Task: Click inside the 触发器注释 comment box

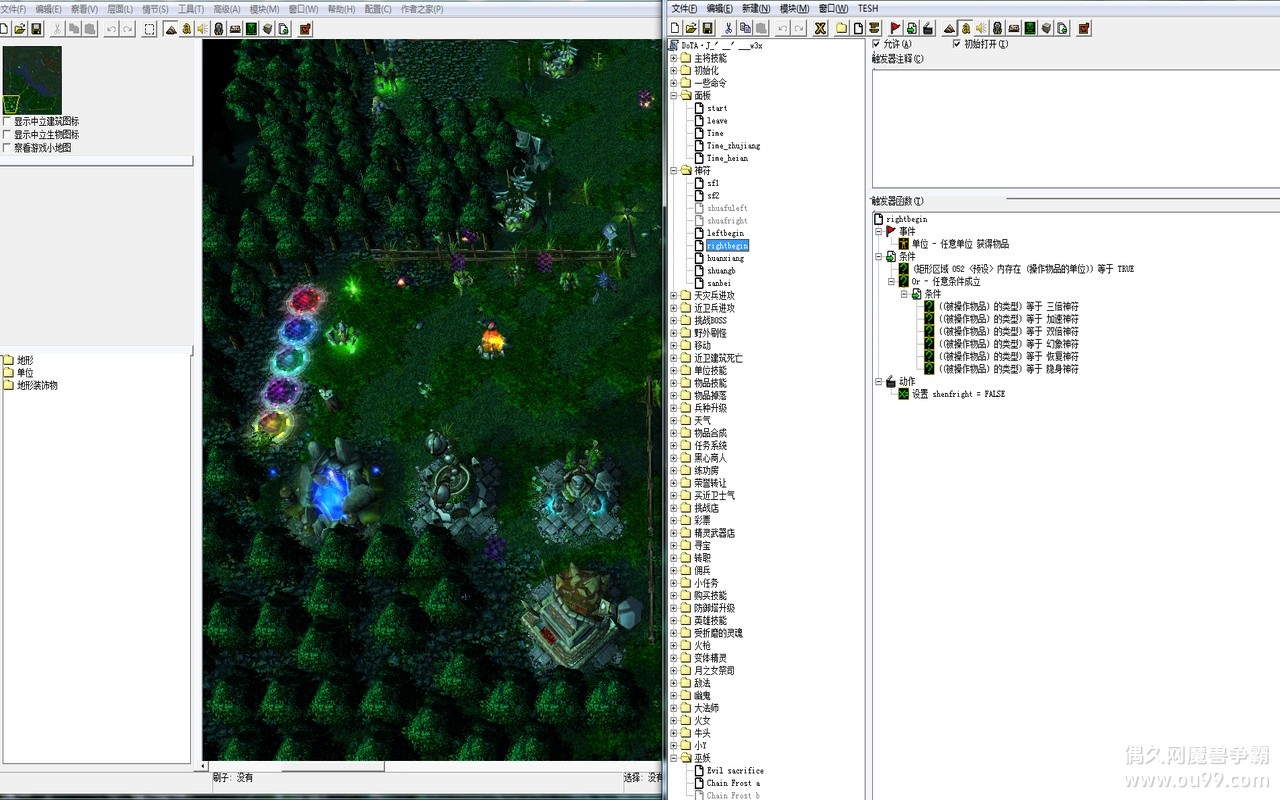Action: pyautogui.click(x=1075, y=128)
